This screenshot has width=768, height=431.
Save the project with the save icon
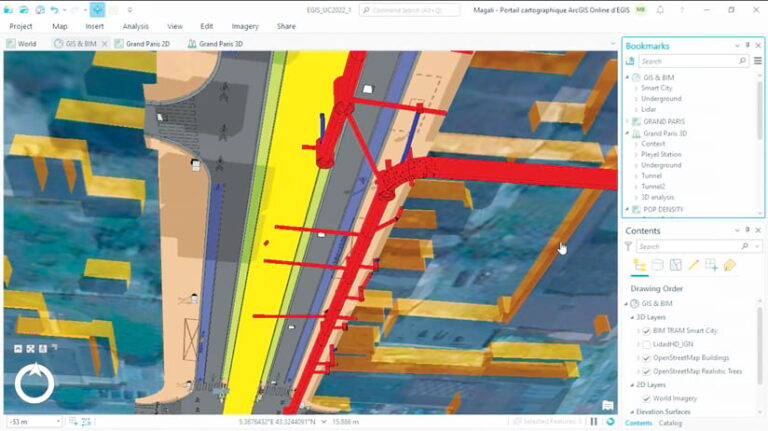[x=40, y=10]
